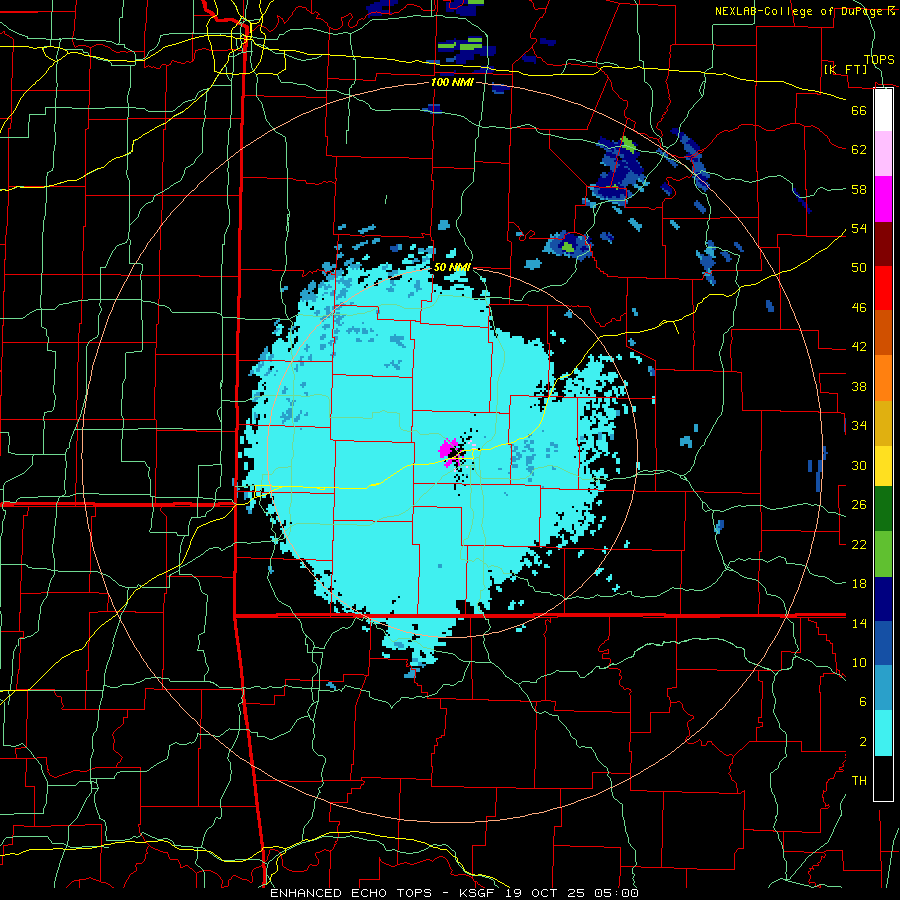Click the 22 legend value
900x900 pixels.
[859, 544]
